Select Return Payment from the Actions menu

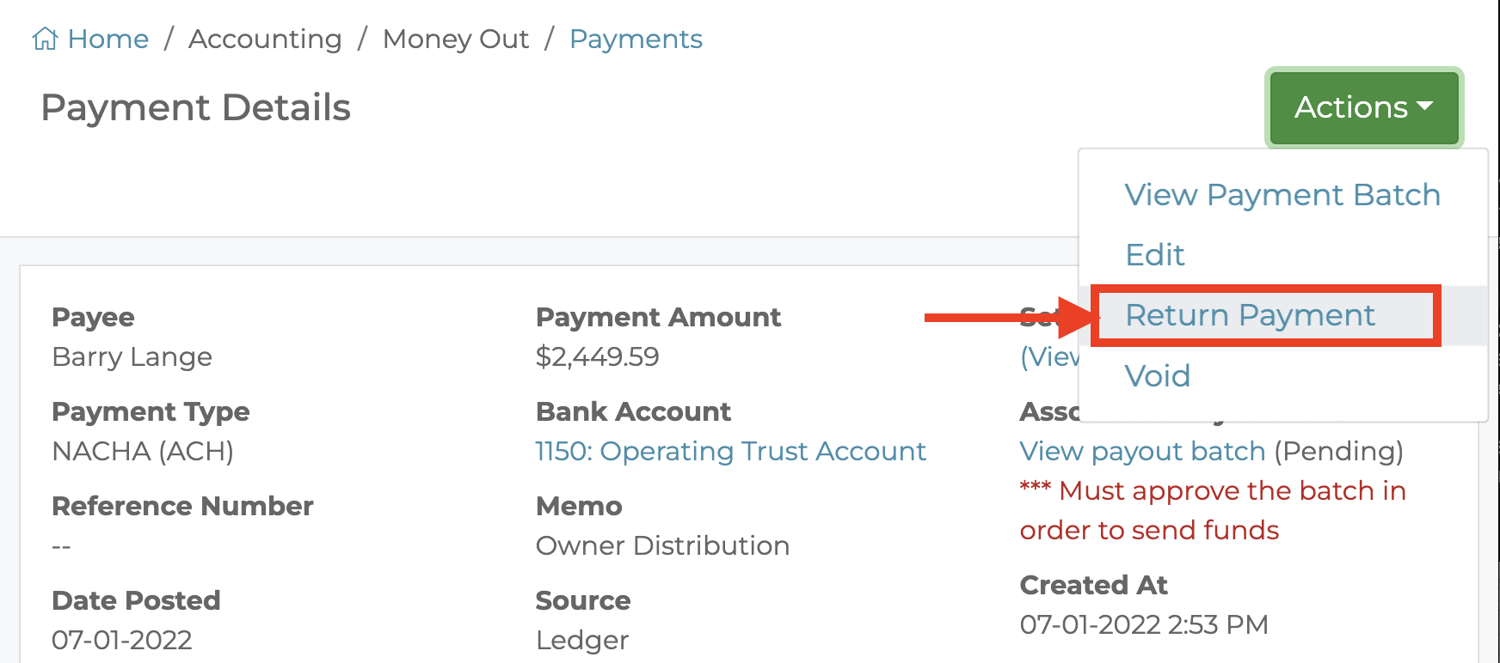pos(1249,315)
